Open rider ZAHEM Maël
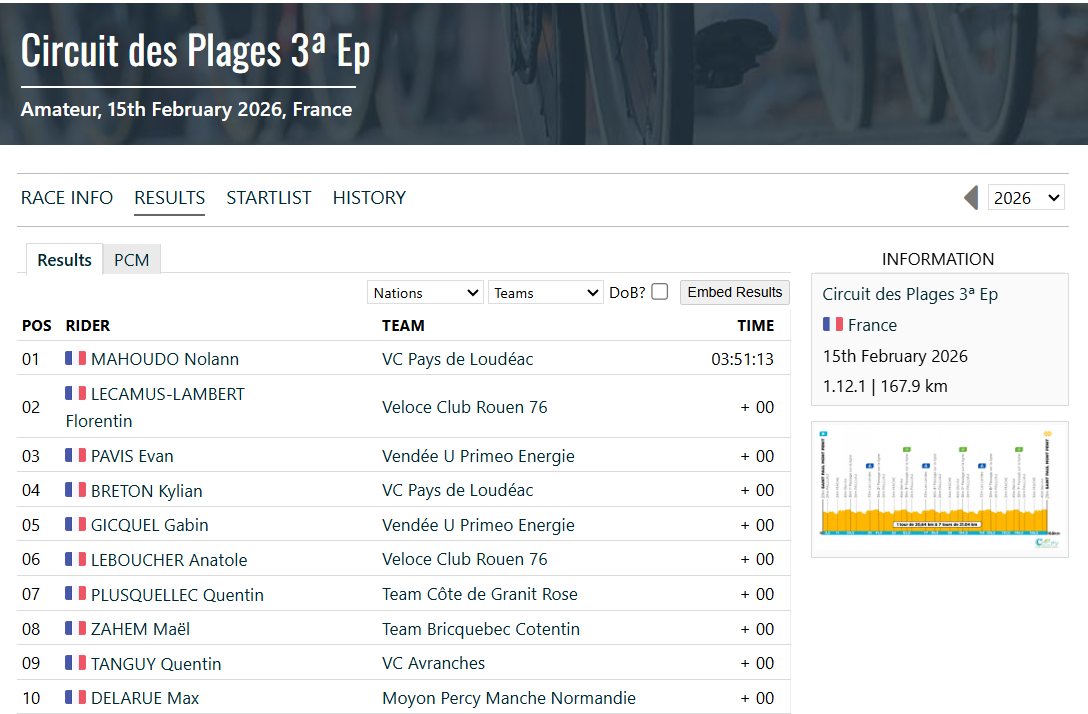 coord(140,629)
